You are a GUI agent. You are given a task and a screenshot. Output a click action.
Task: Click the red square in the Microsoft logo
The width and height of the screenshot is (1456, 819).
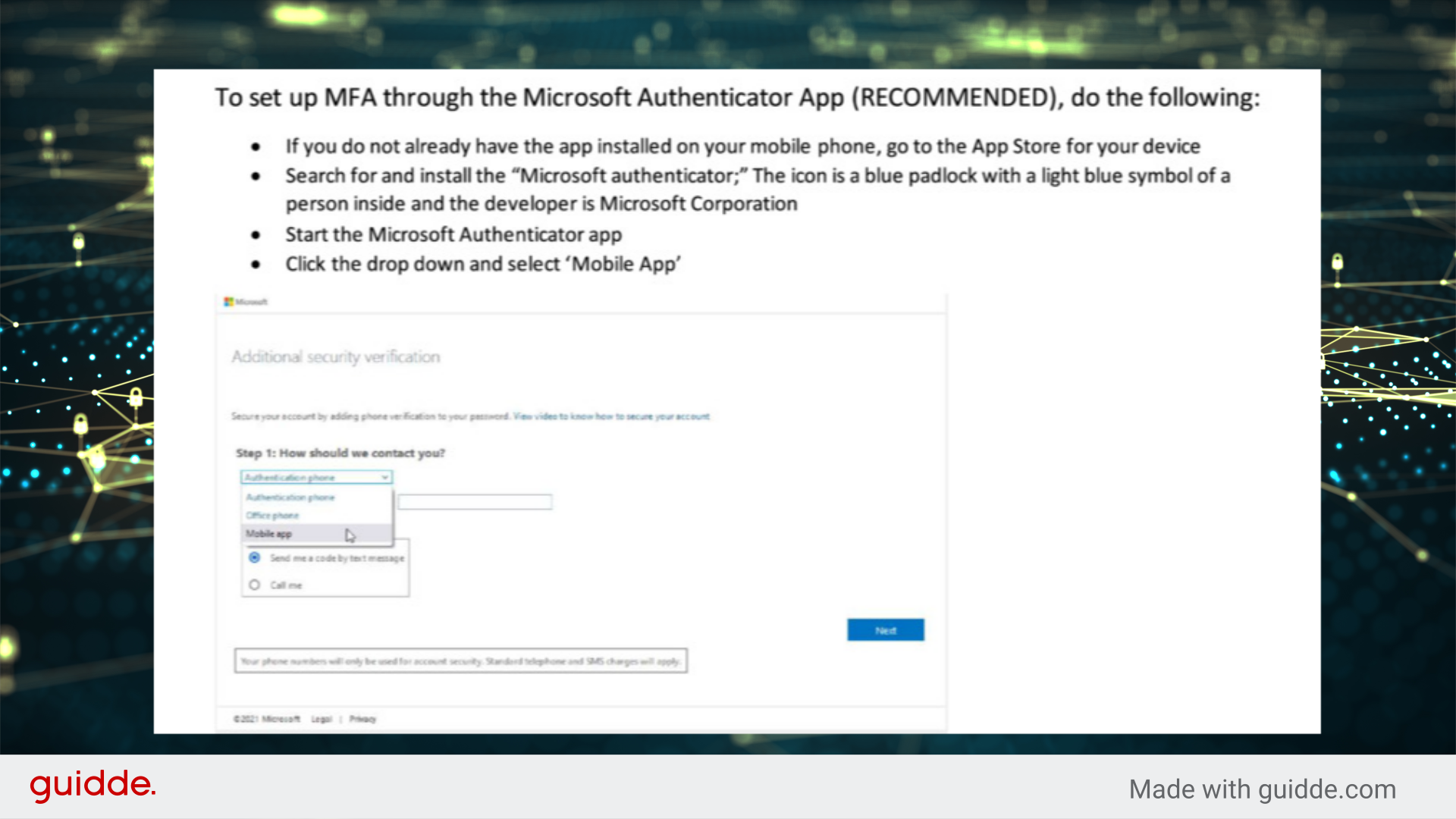tap(226, 299)
